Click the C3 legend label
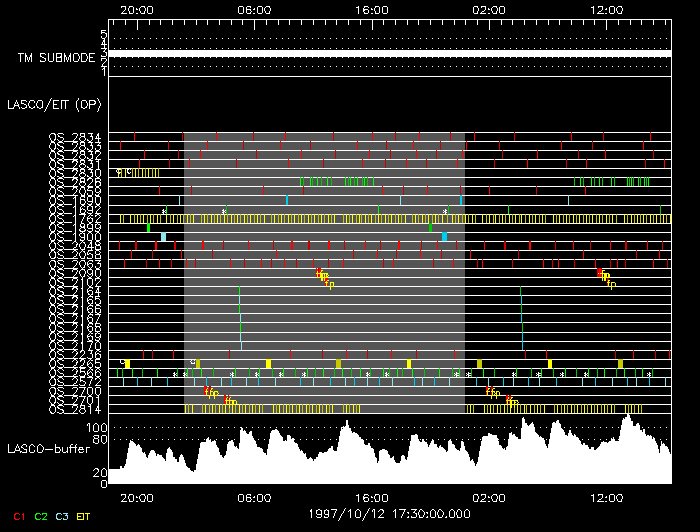Viewport: 700px width, 532px height. (62, 516)
